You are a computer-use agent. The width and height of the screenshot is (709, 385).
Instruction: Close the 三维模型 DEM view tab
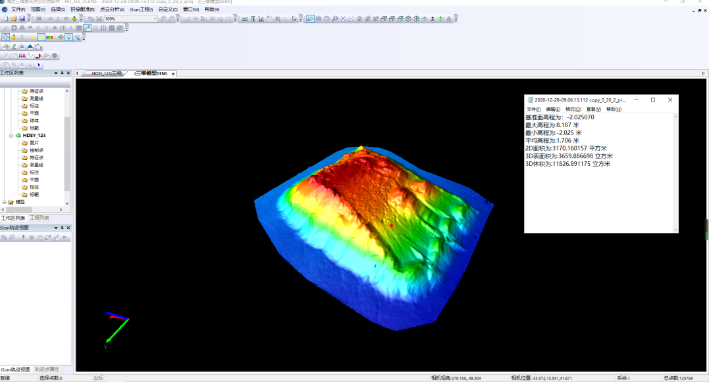pyautogui.click(x=173, y=74)
